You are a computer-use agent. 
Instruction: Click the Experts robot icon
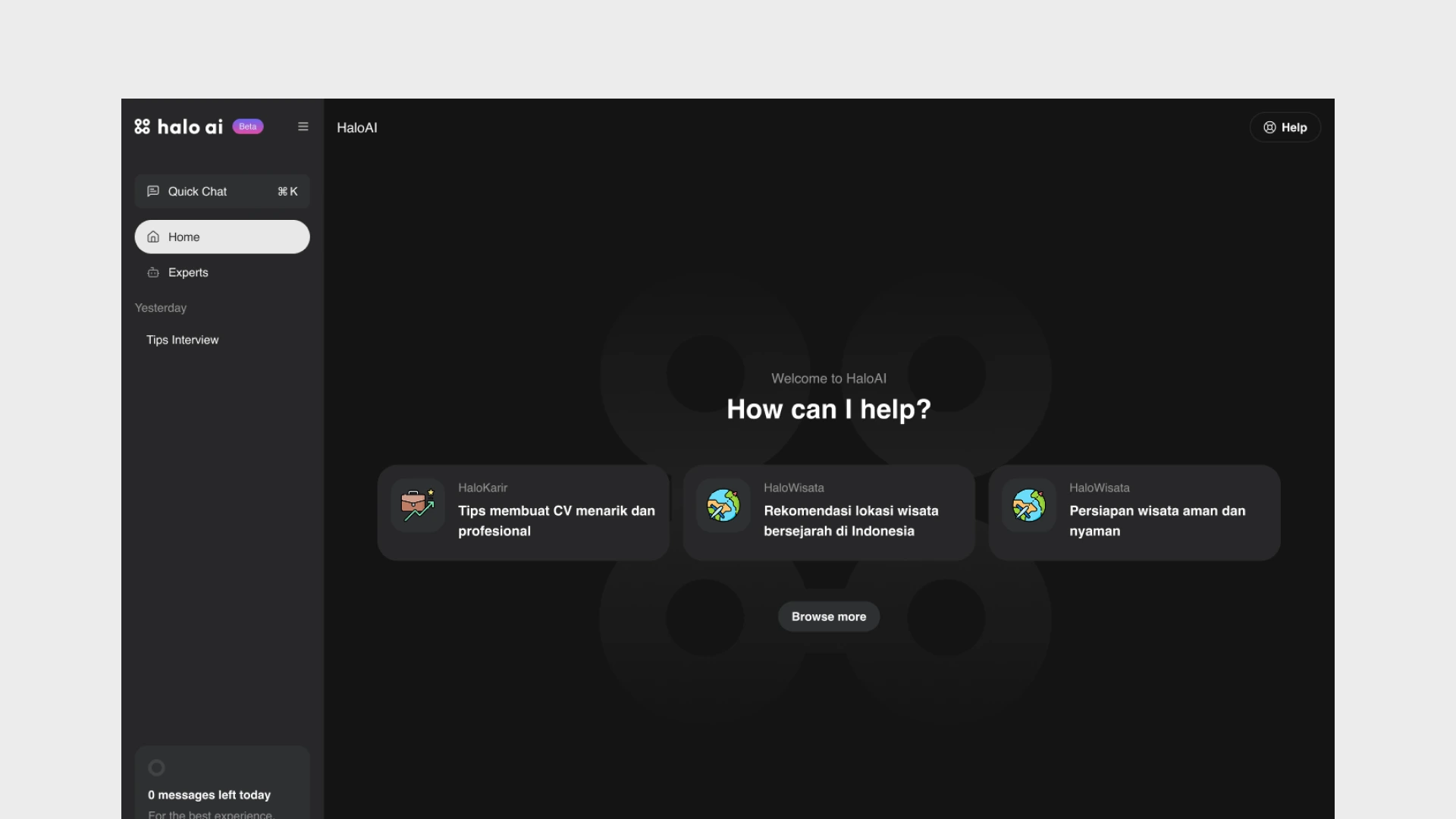tap(153, 272)
